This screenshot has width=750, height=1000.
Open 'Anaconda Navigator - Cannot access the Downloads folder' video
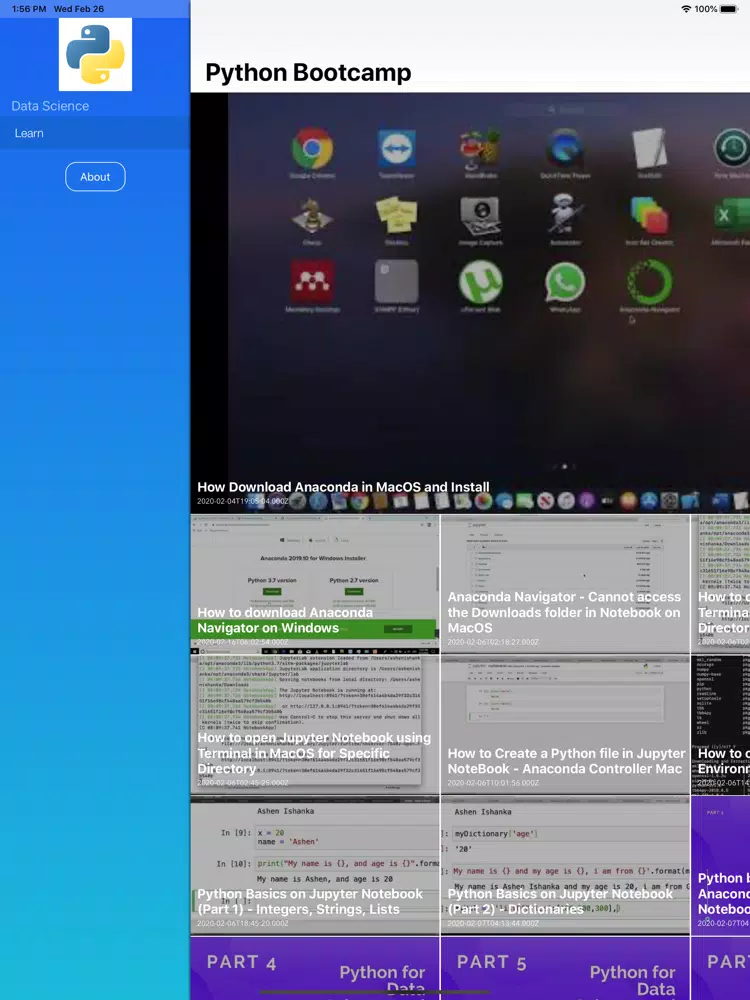[565, 584]
